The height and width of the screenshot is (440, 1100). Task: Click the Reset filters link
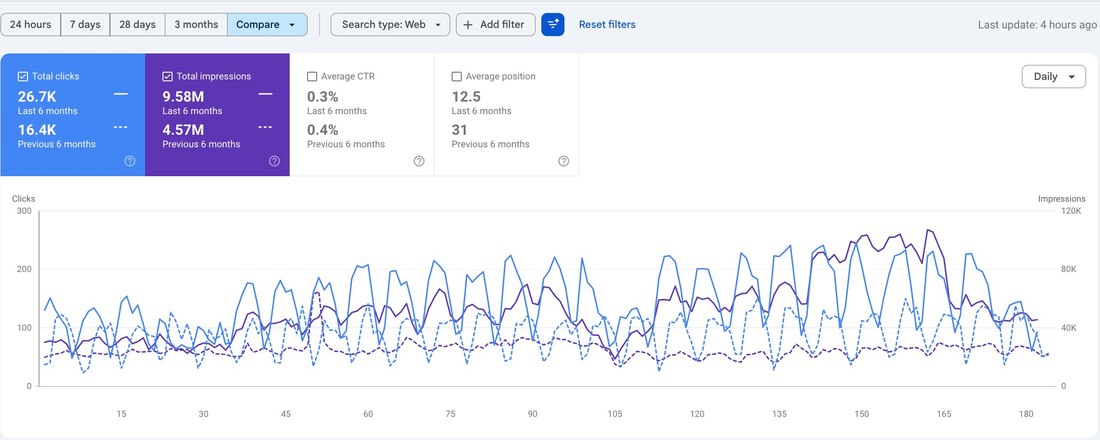click(x=607, y=25)
